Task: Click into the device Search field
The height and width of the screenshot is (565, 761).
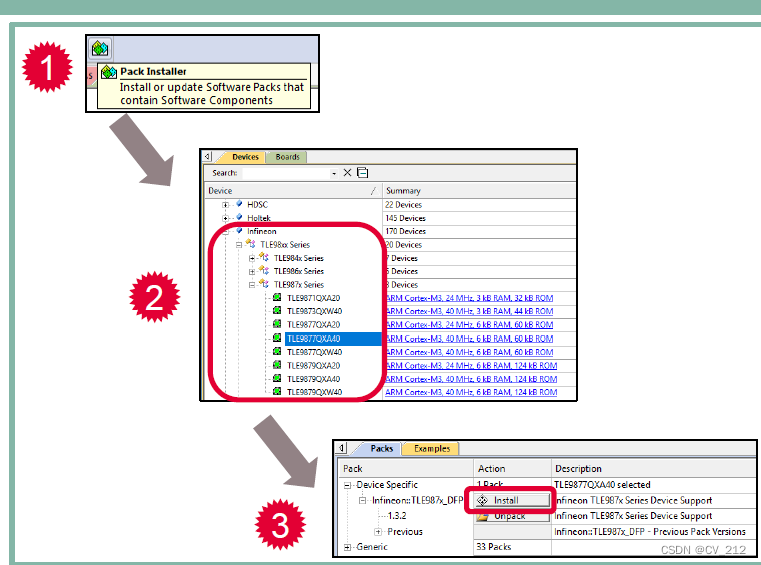Action: click(286, 173)
